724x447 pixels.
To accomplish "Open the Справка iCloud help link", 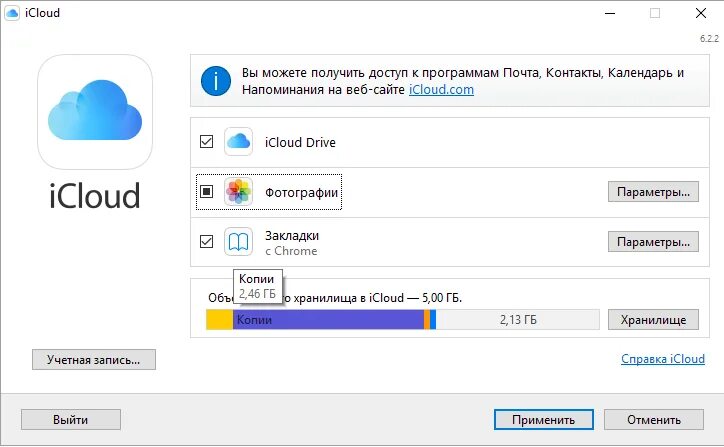I will click(x=663, y=359).
